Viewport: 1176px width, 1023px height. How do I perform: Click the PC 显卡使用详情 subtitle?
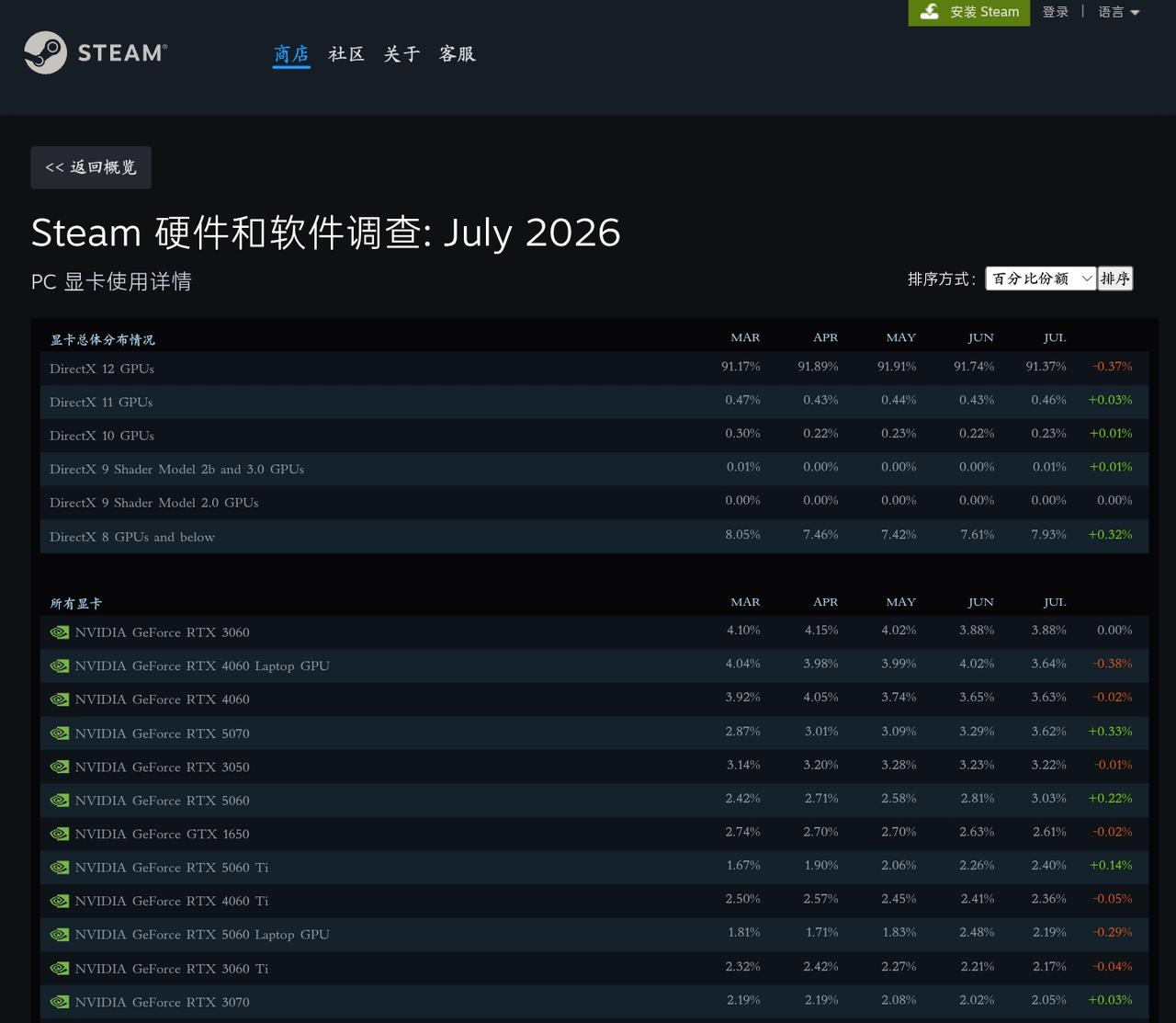111,281
